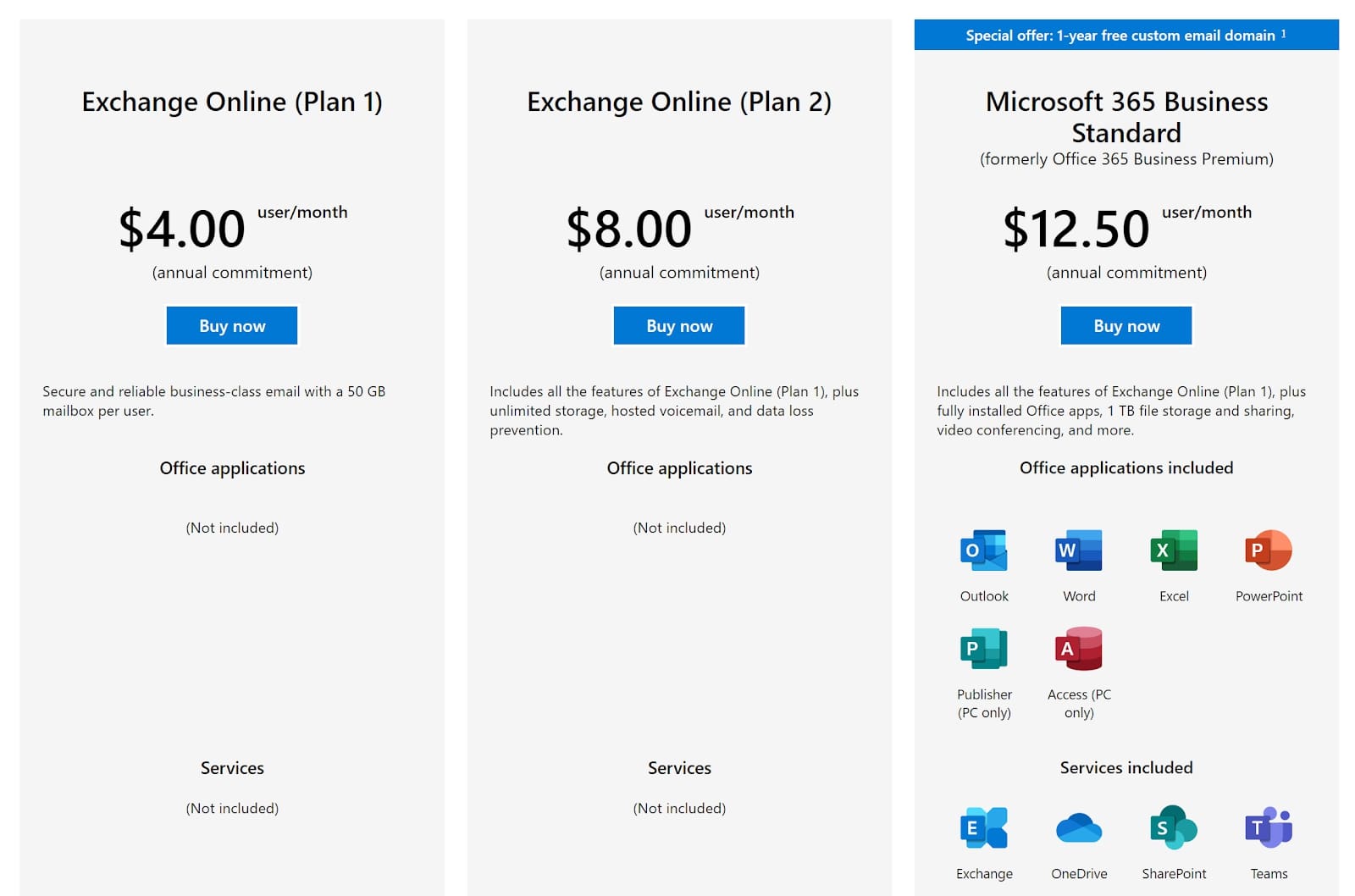Click the $12.50 price

pyautogui.click(x=1076, y=229)
